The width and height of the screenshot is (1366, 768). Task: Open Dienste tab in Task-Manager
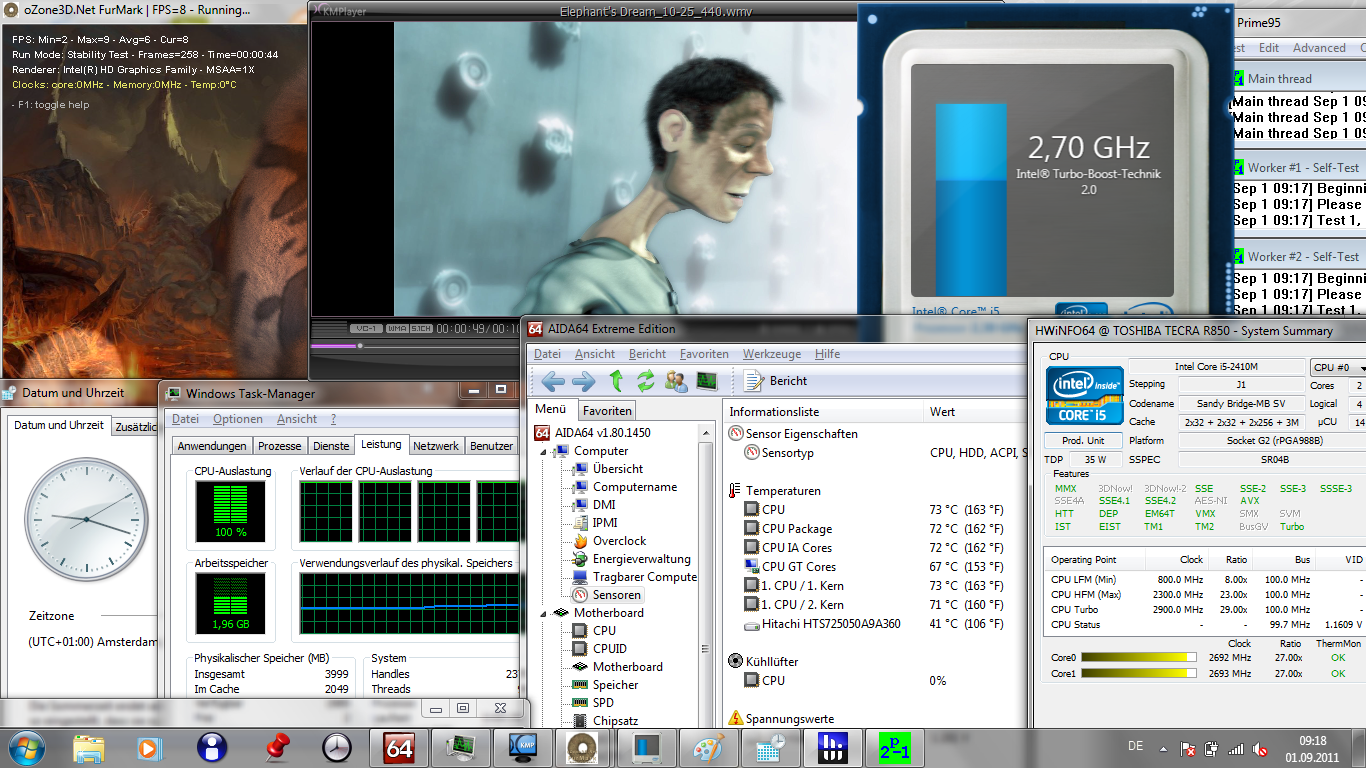coord(331,446)
